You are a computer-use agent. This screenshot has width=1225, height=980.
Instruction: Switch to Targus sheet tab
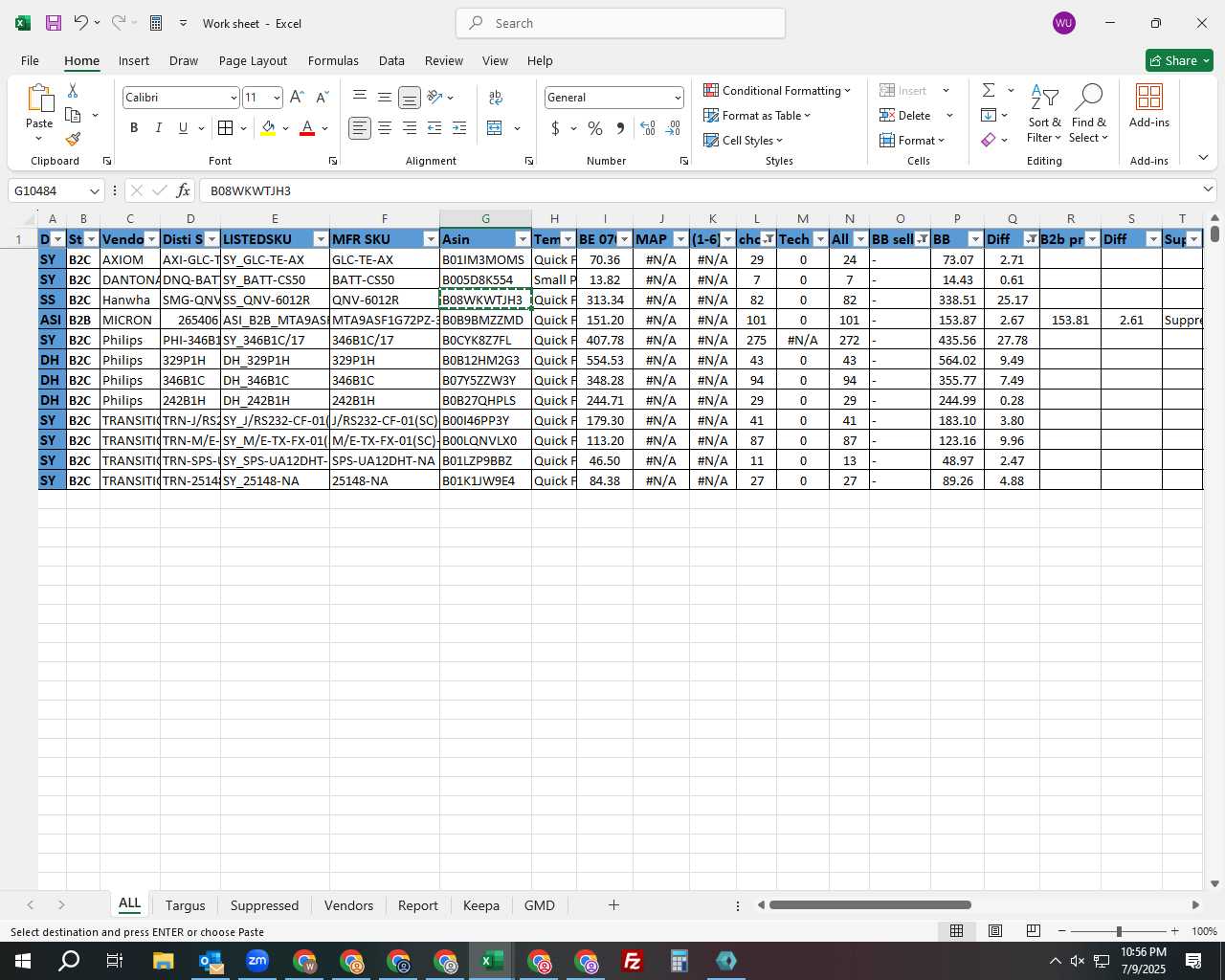[185, 905]
